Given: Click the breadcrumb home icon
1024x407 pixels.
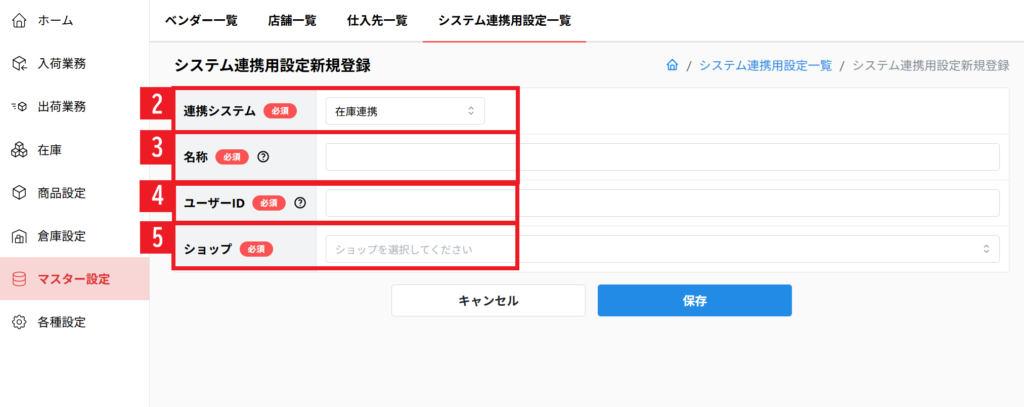Looking at the screenshot, I should pyautogui.click(x=672, y=66).
